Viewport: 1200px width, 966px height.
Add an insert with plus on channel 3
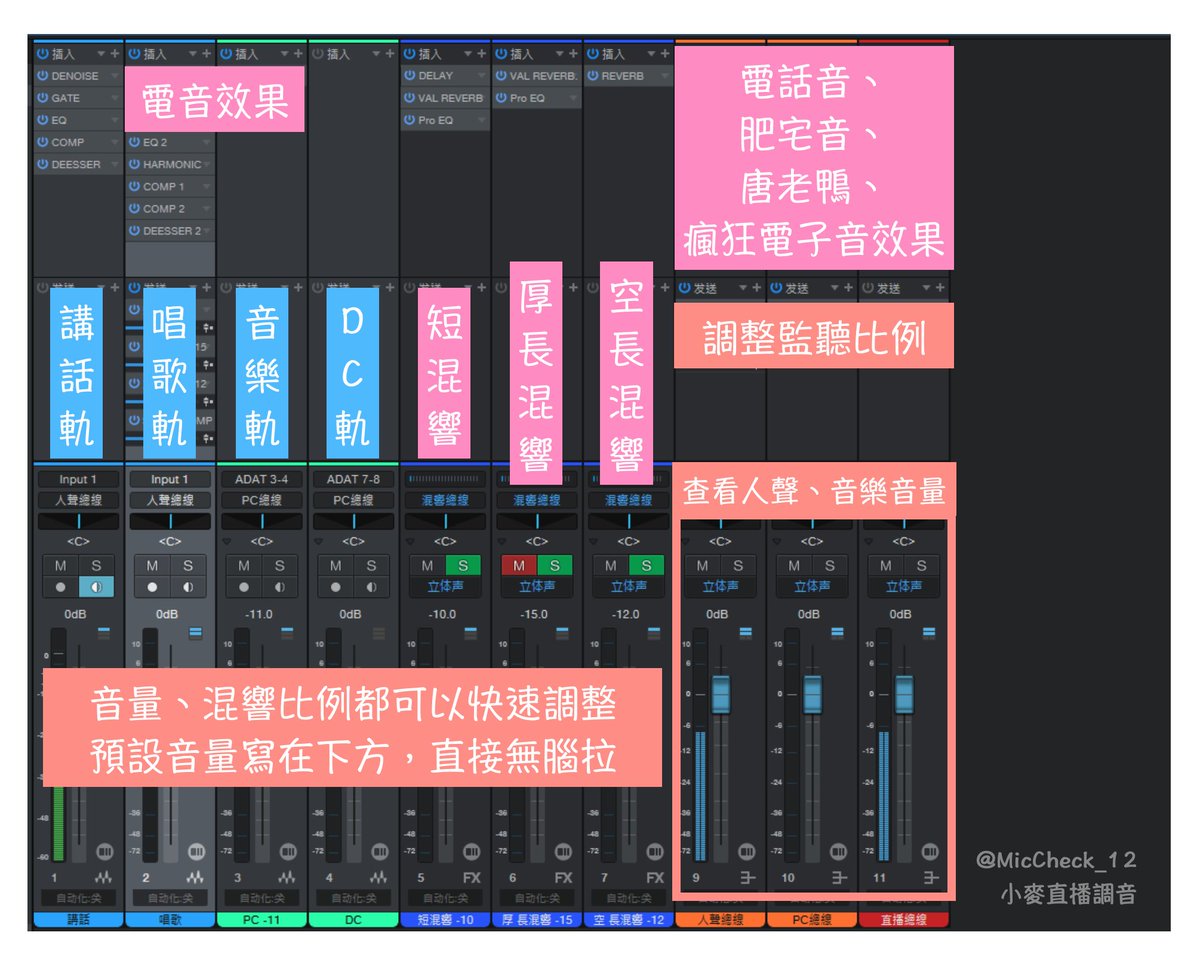coord(299,54)
